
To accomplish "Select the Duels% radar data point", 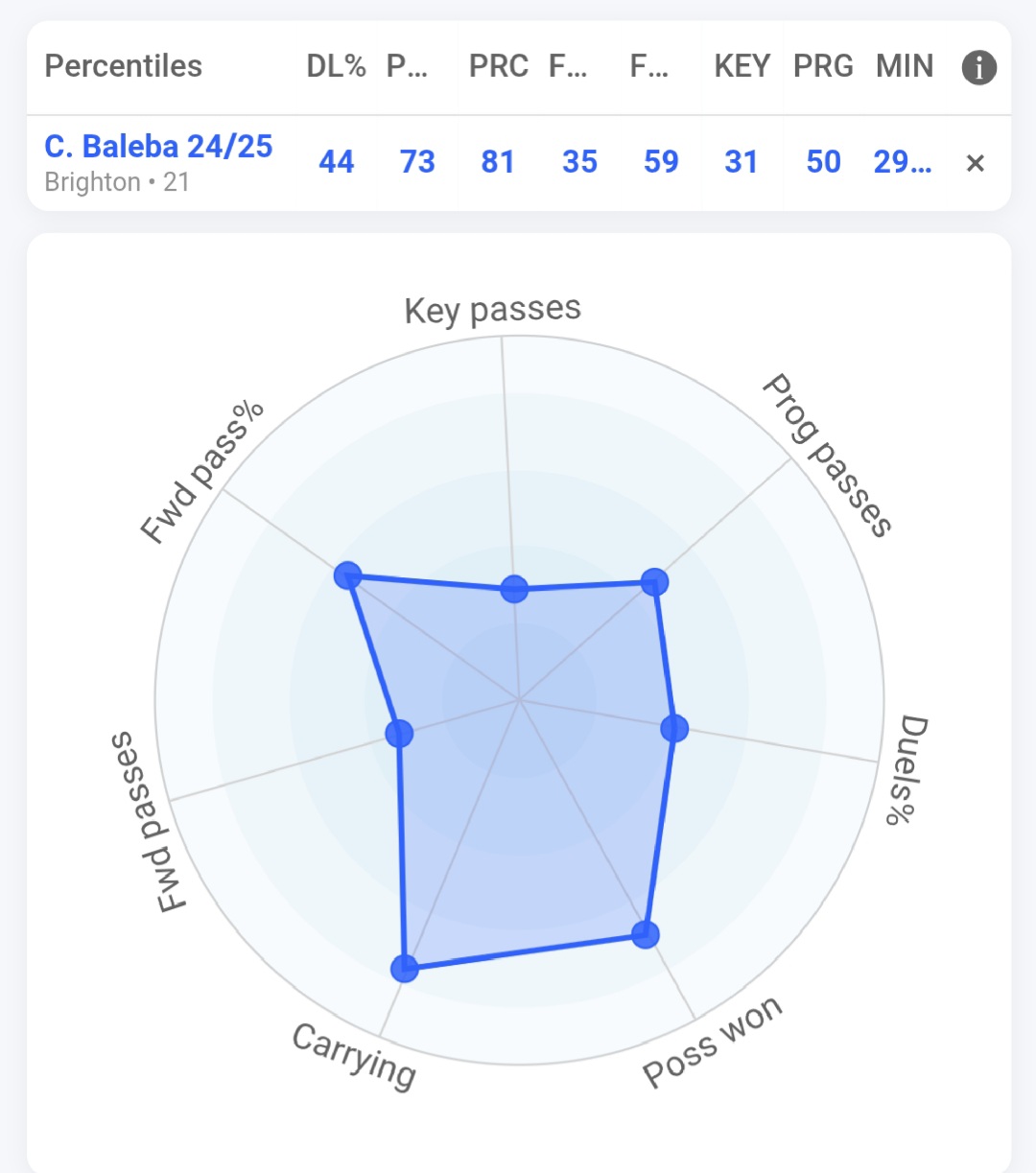I will pos(674,728).
